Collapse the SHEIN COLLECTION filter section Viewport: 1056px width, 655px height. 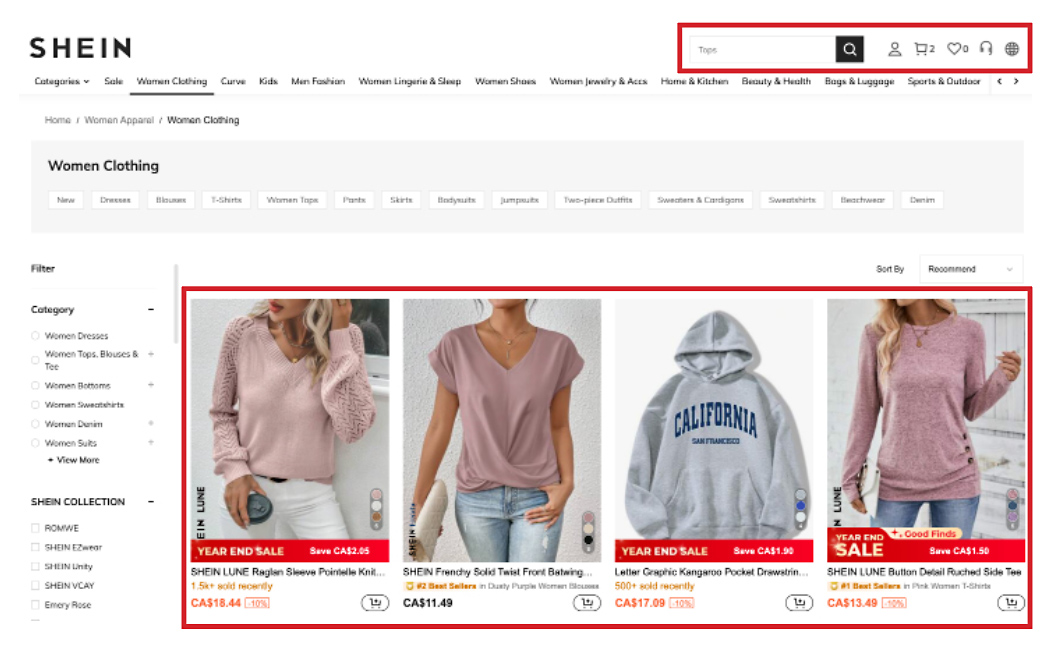click(x=151, y=502)
